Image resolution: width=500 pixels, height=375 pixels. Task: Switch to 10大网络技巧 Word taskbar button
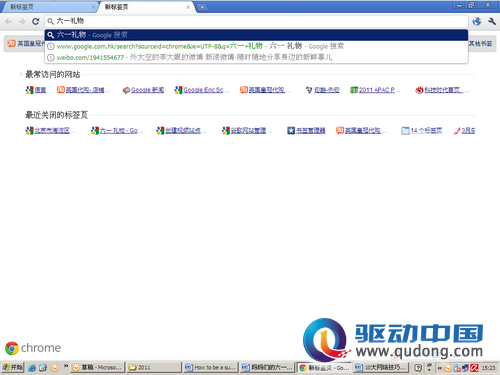[381, 368]
